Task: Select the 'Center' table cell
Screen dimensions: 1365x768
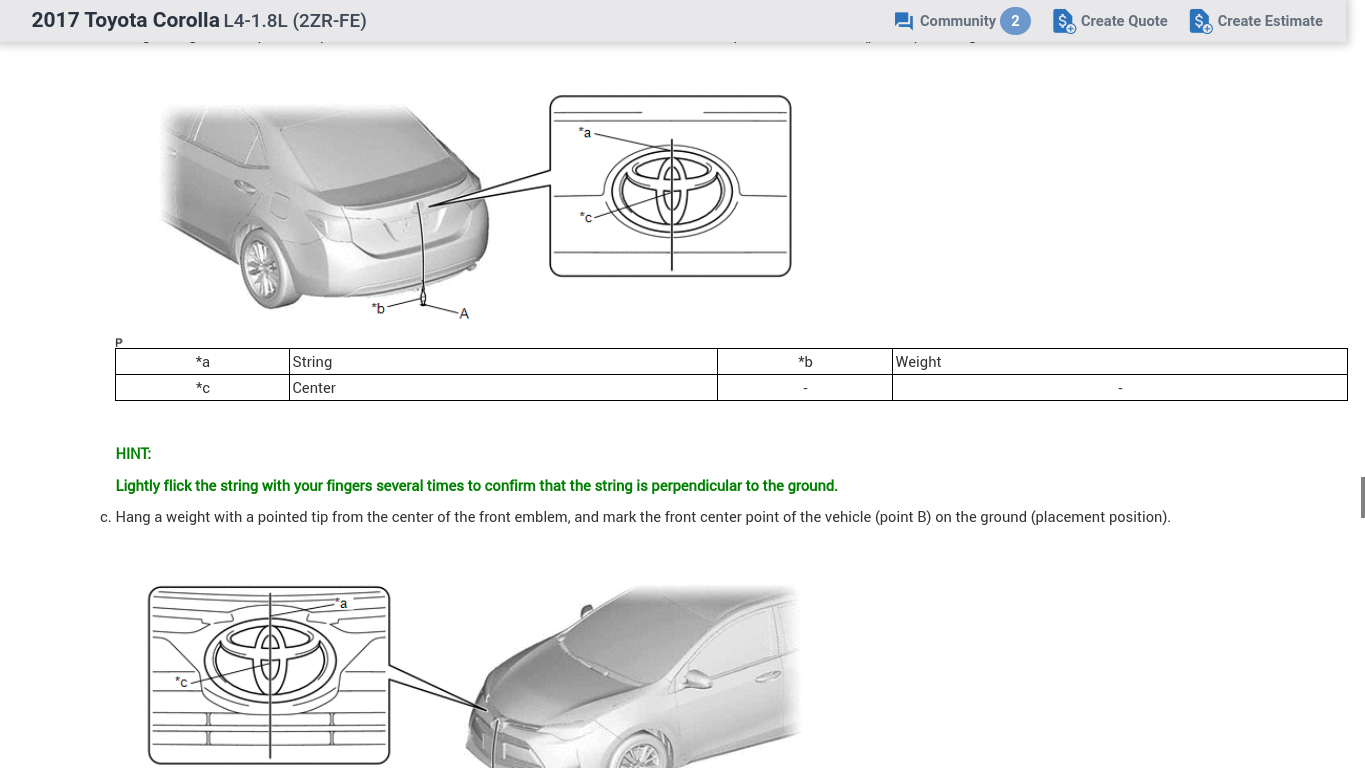Action: click(x=503, y=388)
